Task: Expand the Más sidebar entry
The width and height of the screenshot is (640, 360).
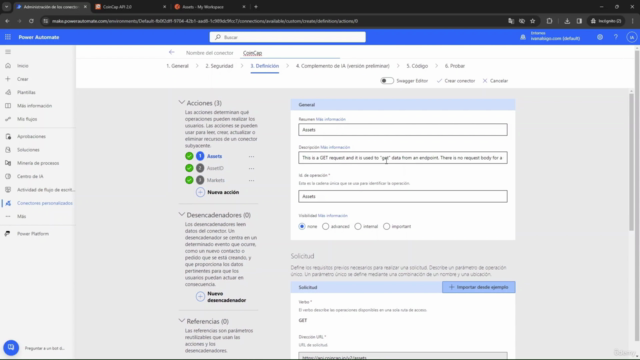Action: (21, 216)
